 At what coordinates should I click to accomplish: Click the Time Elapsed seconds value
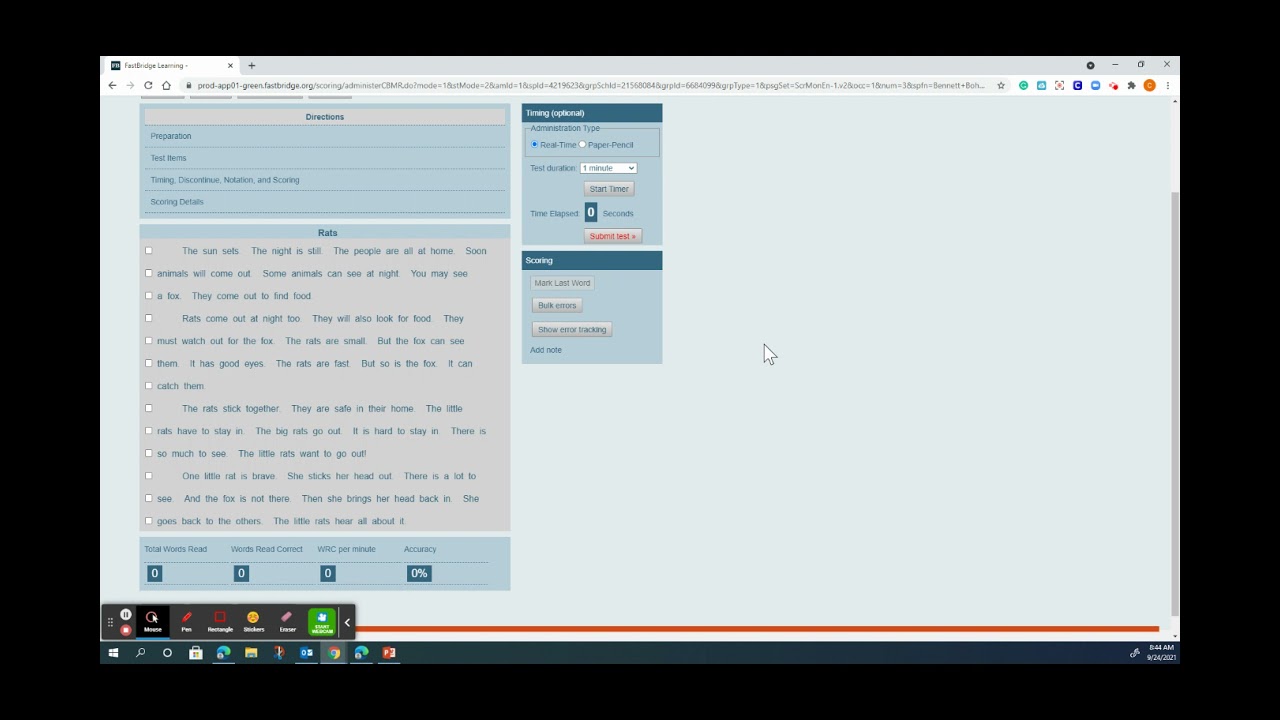pos(591,213)
